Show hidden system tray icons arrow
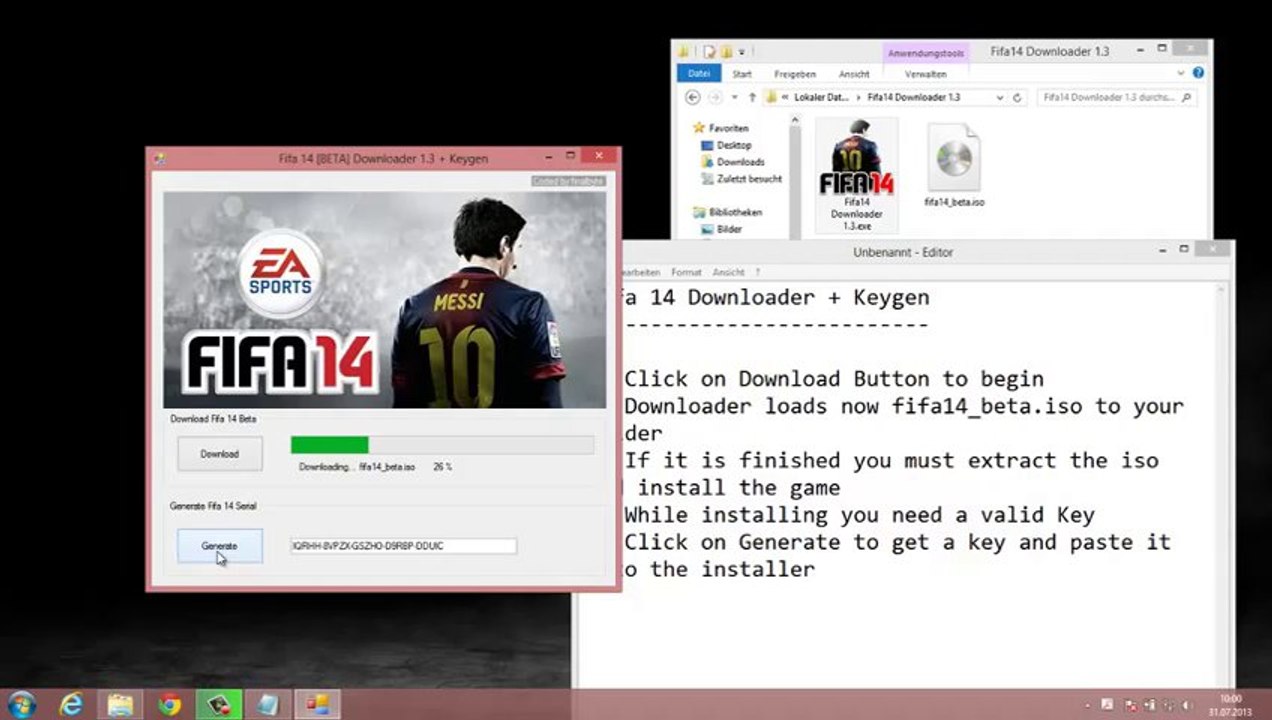1272x720 pixels. pyautogui.click(x=1089, y=705)
